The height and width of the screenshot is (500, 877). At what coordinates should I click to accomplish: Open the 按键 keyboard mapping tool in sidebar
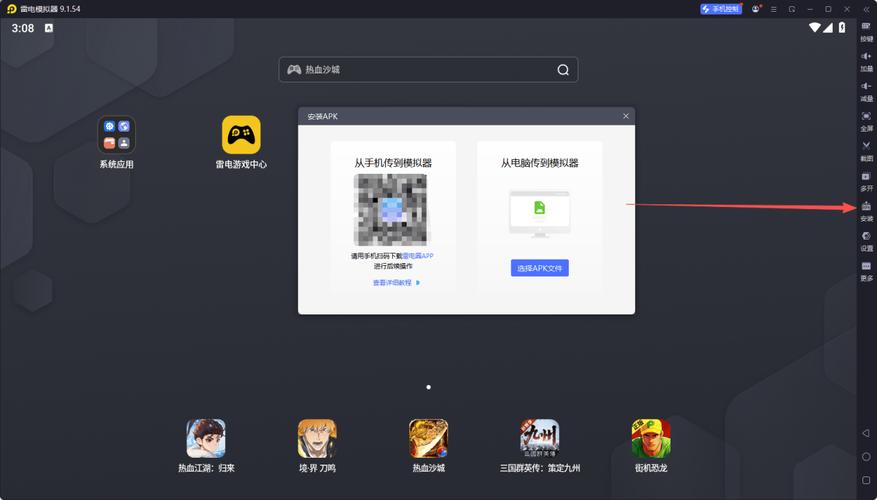point(866,30)
